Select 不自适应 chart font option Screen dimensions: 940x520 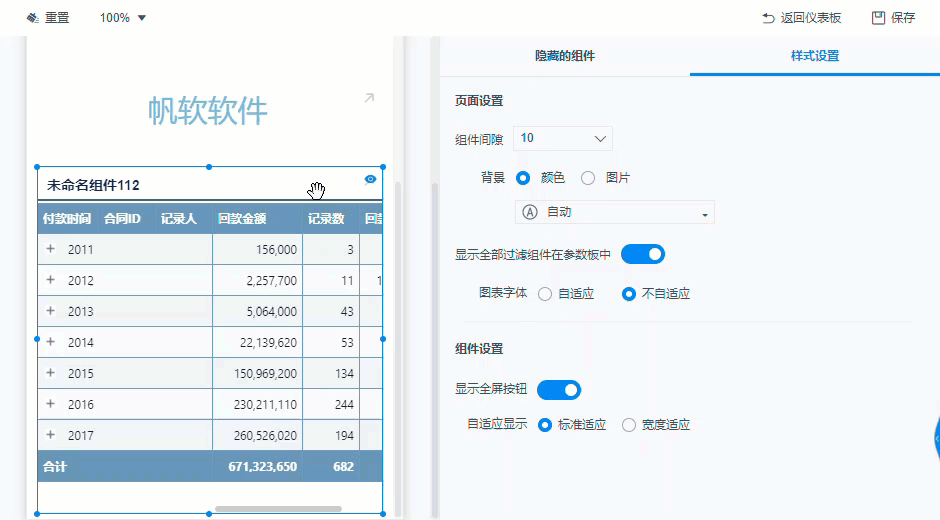click(x=628, y=294)
